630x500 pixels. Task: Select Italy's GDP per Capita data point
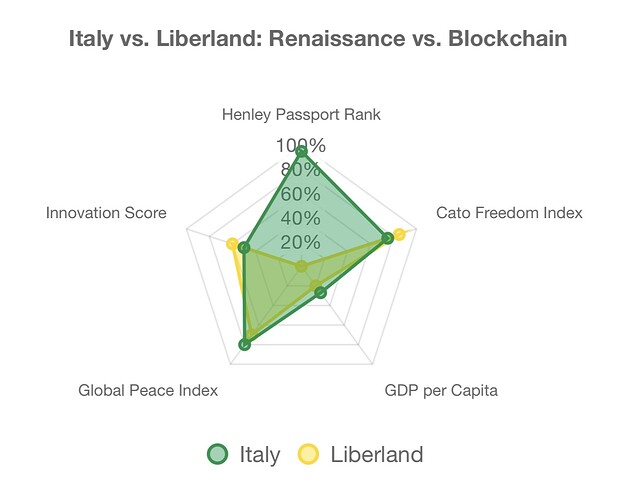point(320,293)
